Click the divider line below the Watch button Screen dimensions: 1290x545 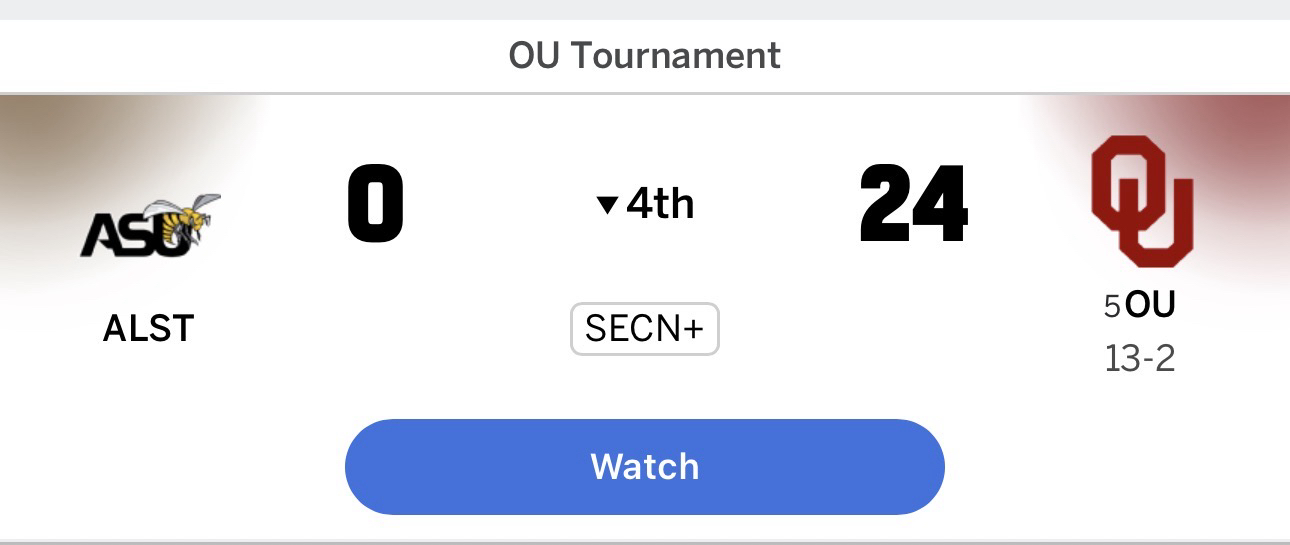(645, 541)
